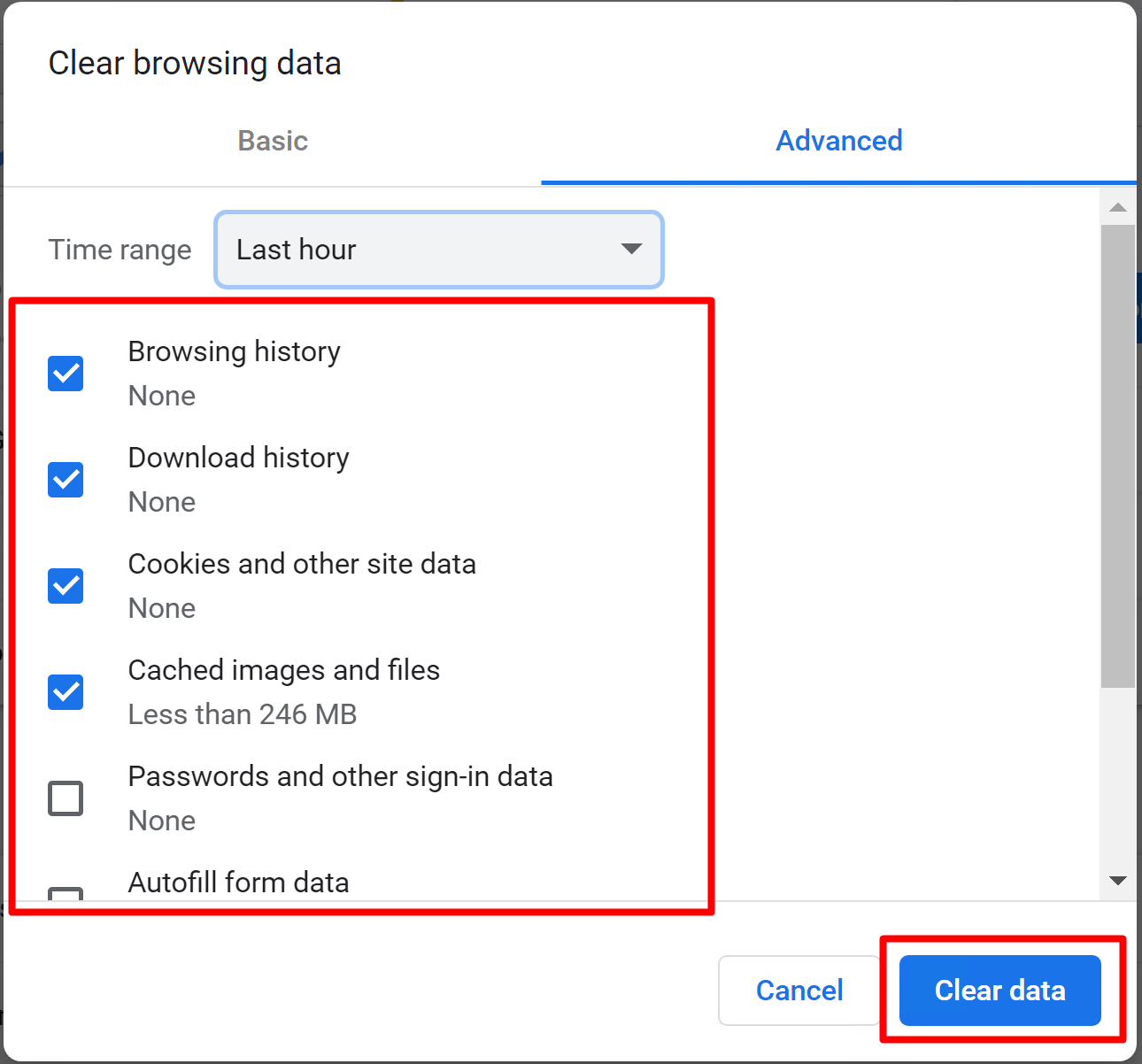Uncheck the Browsing history checkbox
This screenshot has width=1142, height=1064.
click(x=66, y=373)
